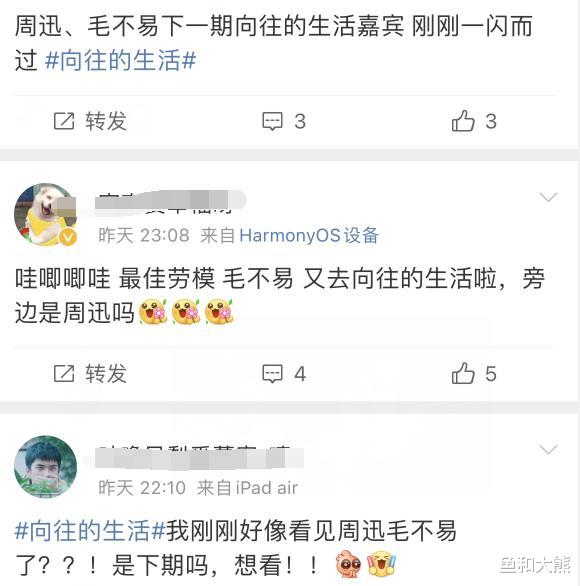Open the post text mentioning 最佳劳模 毛不易

pos(280,295)
